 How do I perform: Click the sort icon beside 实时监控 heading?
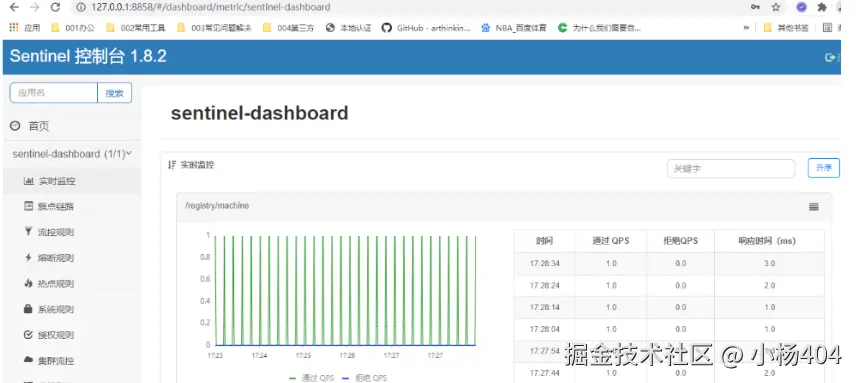click(x=172, y=165)
